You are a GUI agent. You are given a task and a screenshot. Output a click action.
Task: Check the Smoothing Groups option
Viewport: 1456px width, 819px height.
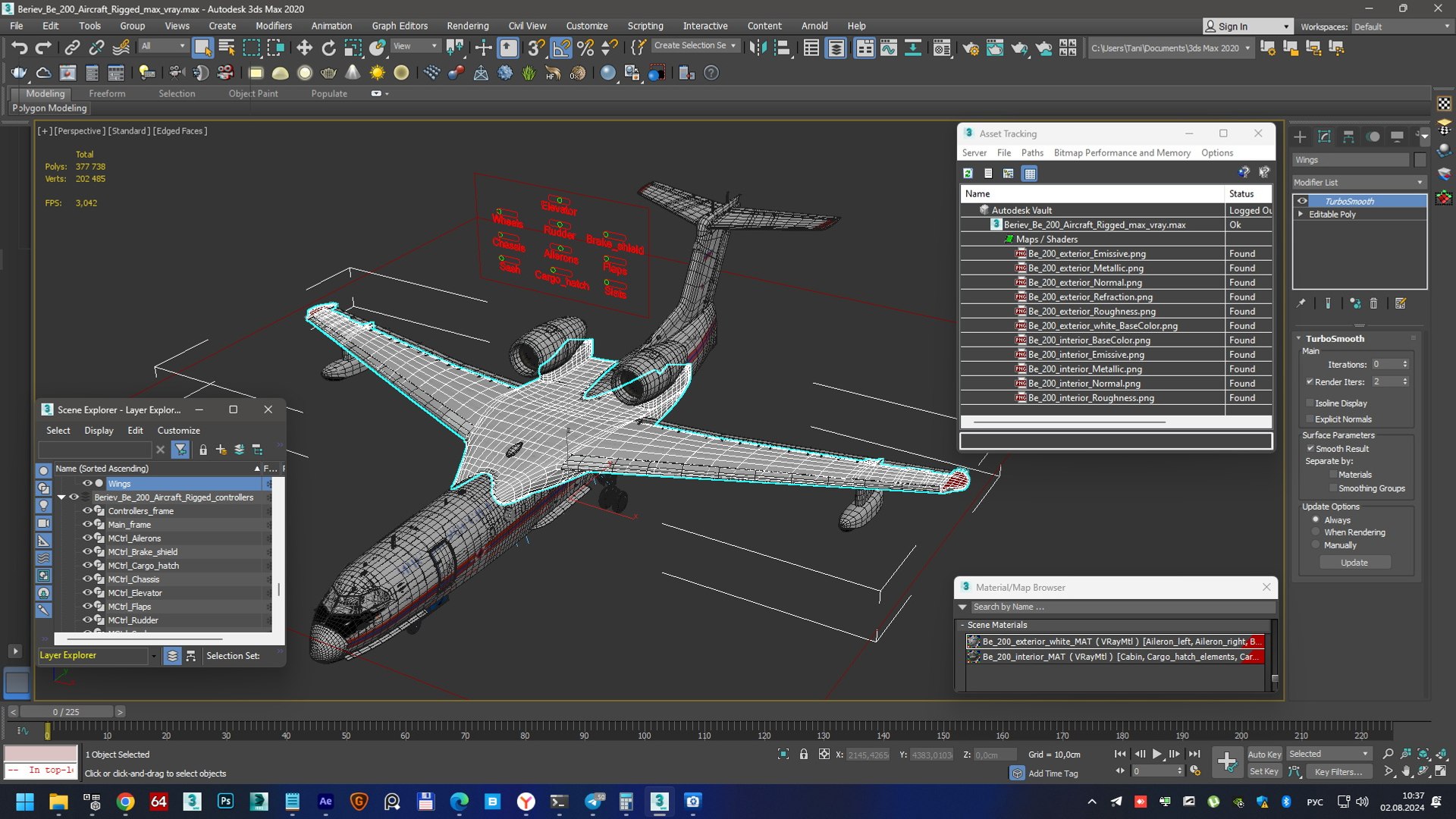pos(1333,488)
